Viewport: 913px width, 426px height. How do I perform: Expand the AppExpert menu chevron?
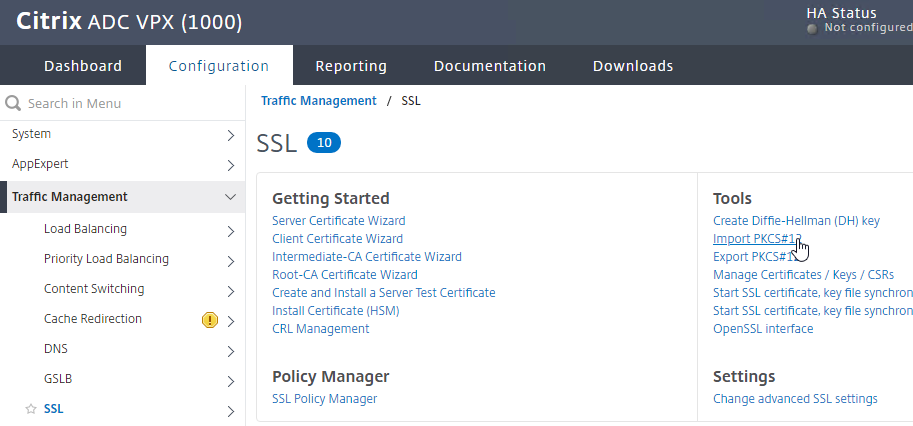coord(231,166)
